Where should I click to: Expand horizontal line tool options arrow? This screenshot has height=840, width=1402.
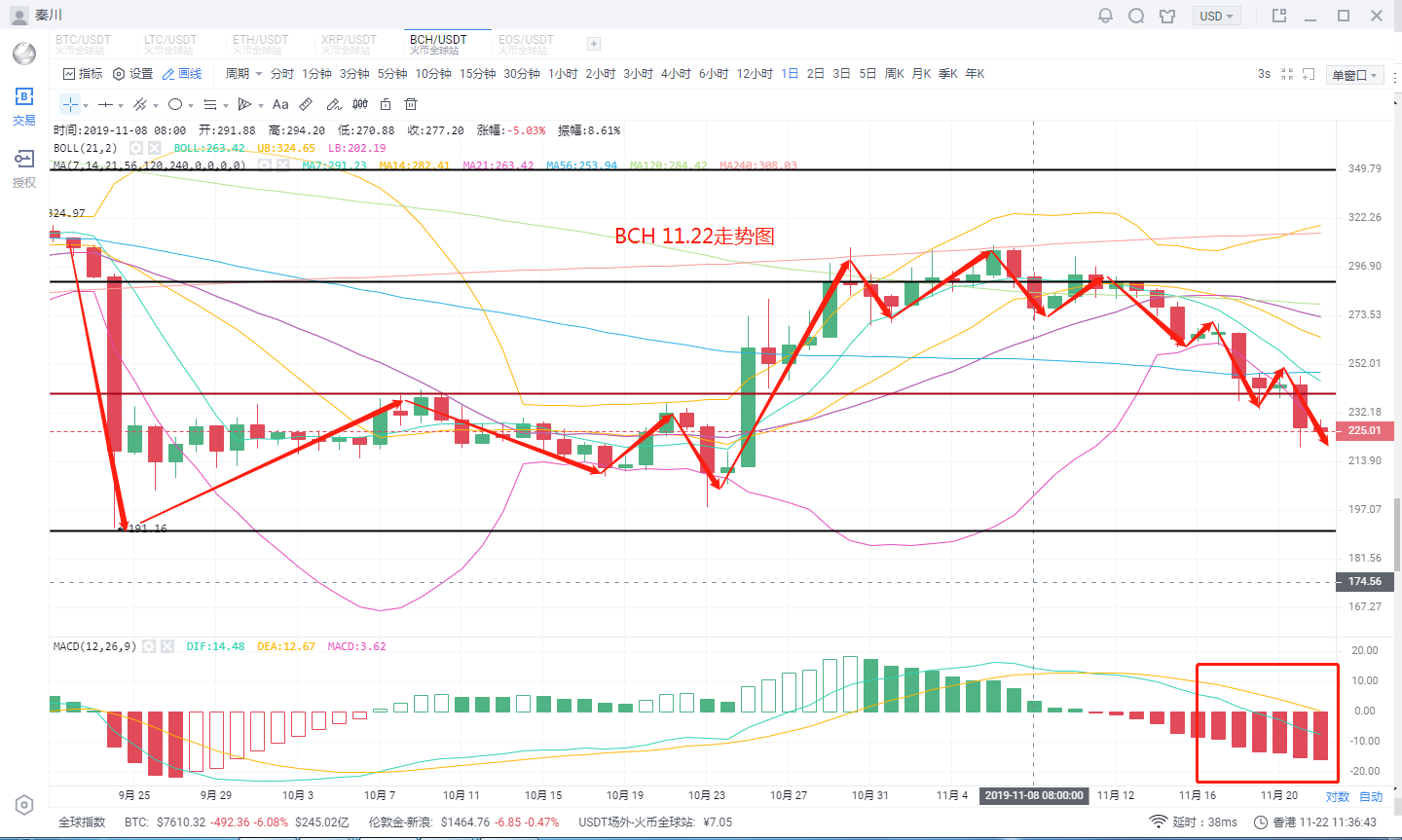[x=121, y=105]
